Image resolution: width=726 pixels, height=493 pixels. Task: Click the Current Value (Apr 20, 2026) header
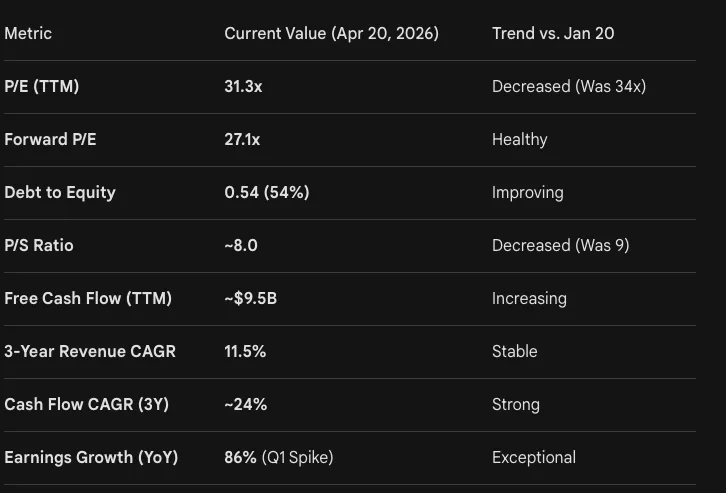pyautogui.click(x=331, y=34)
